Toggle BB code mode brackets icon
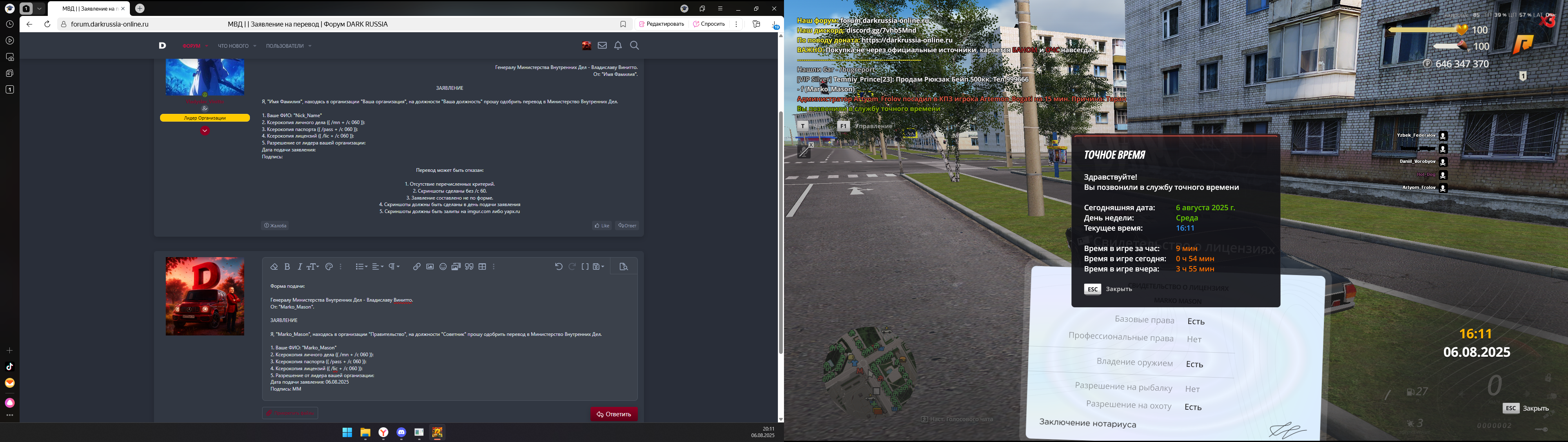1568x442 pixels. coord(585,267)
